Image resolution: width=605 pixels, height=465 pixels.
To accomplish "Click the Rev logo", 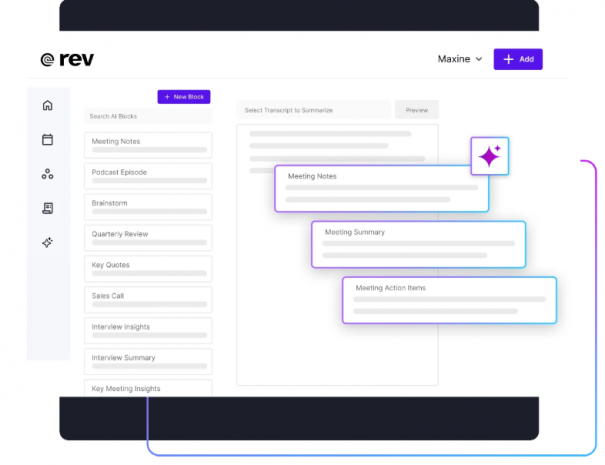I will click(67, 59).
